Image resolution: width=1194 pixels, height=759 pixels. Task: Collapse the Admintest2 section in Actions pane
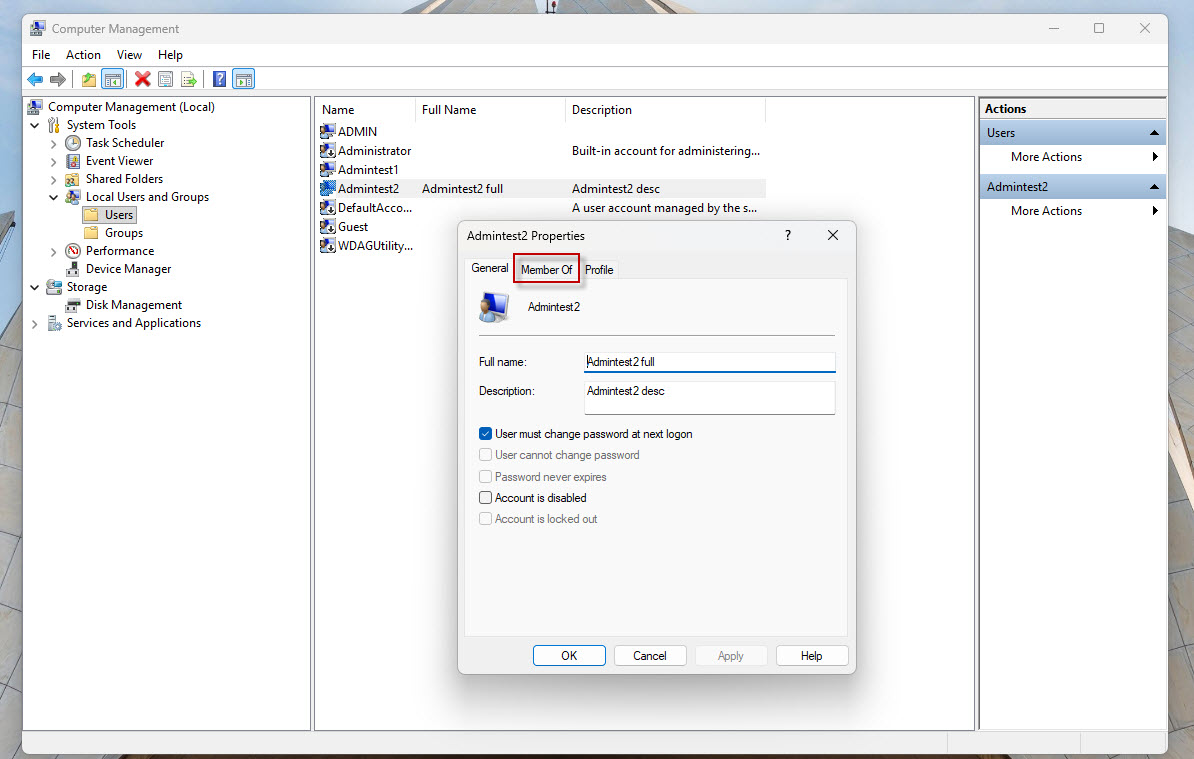click(1154, 187)
